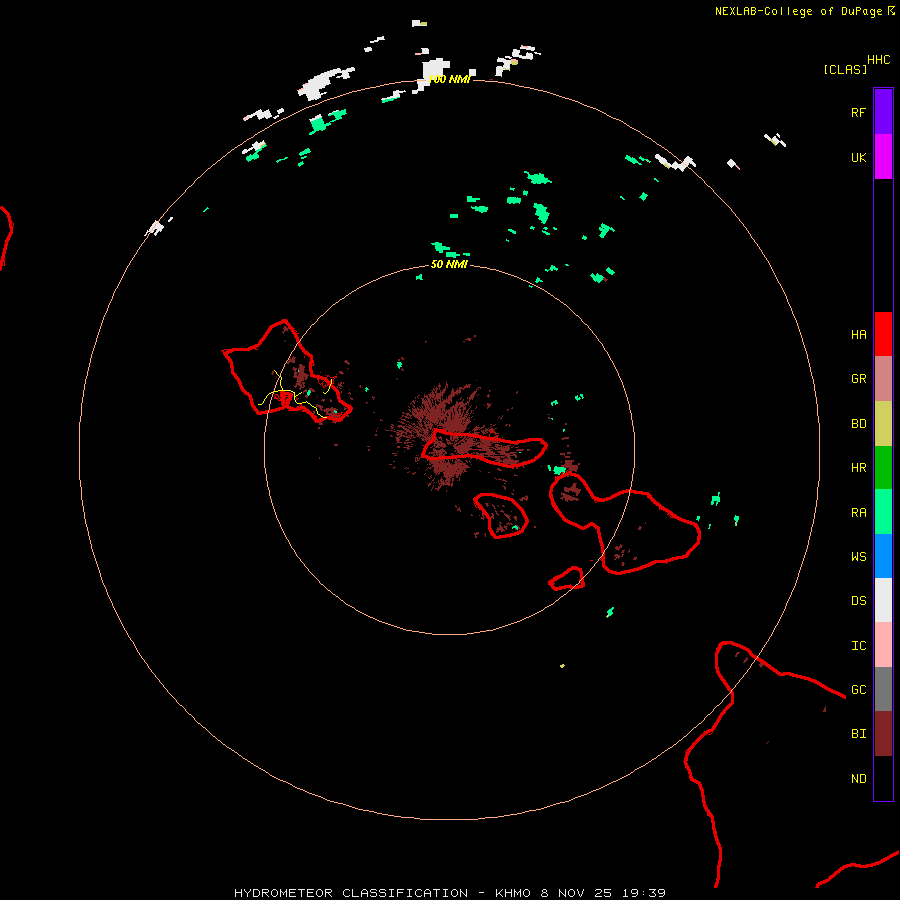This screenshot has height=900, width=900.
Task: Select the WS blue legend swatch
Action: click(x=883, y=556)
